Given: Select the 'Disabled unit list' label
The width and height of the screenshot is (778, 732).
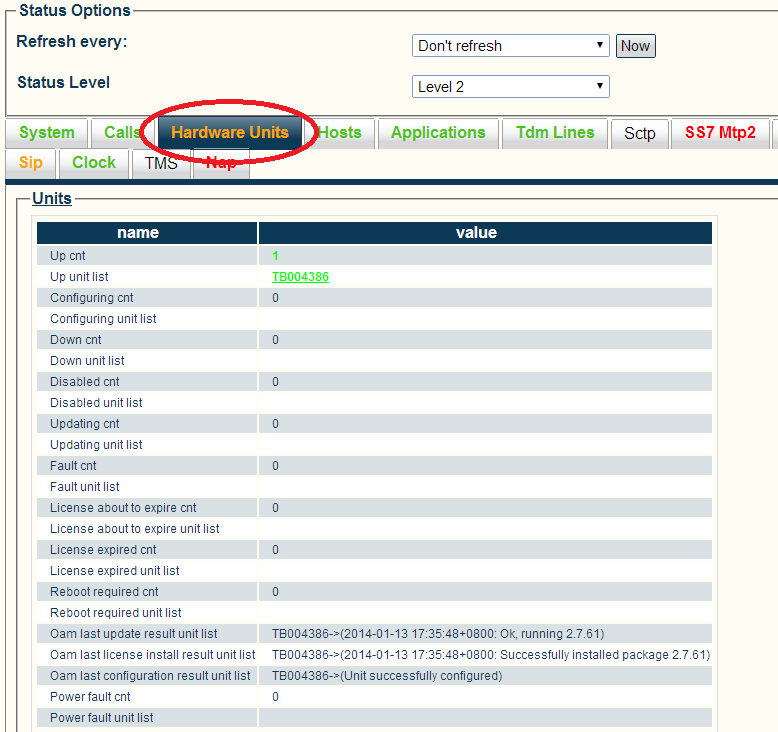Looking at the screenshot, I should coord(96,403).
